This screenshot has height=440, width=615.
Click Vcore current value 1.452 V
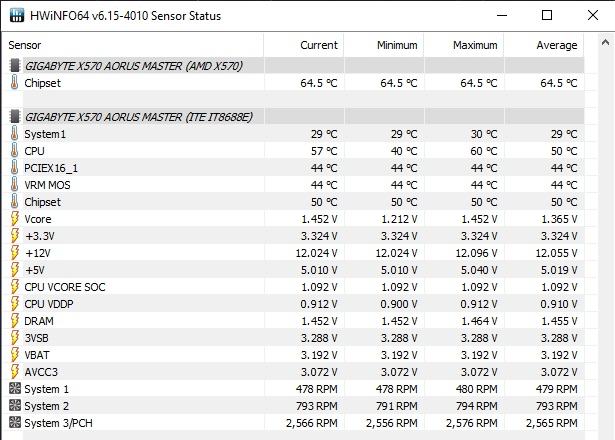pos(319,219)
